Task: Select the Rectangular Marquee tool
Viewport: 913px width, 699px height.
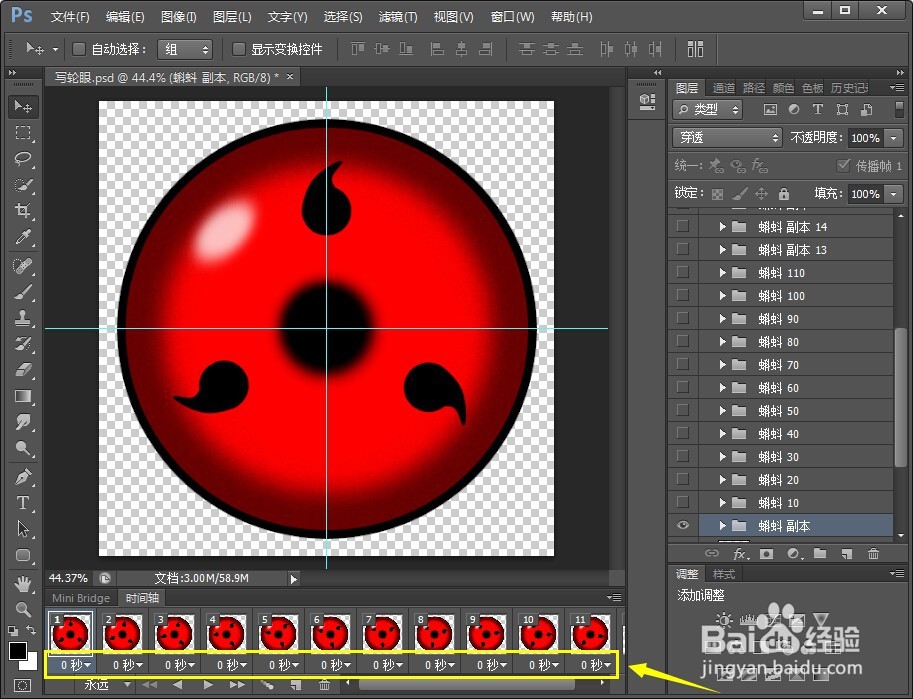Action: 23,133
